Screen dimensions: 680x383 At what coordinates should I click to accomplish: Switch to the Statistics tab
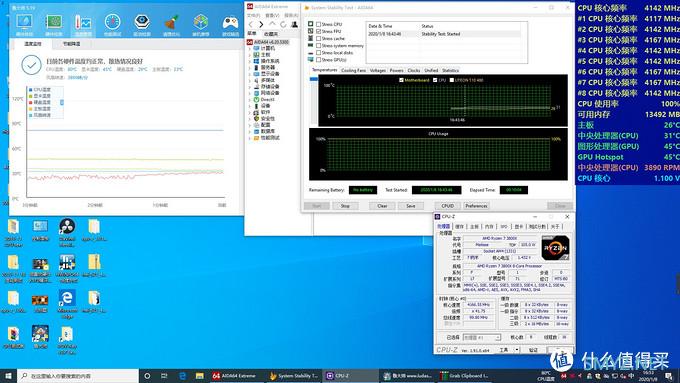[451, 70]
